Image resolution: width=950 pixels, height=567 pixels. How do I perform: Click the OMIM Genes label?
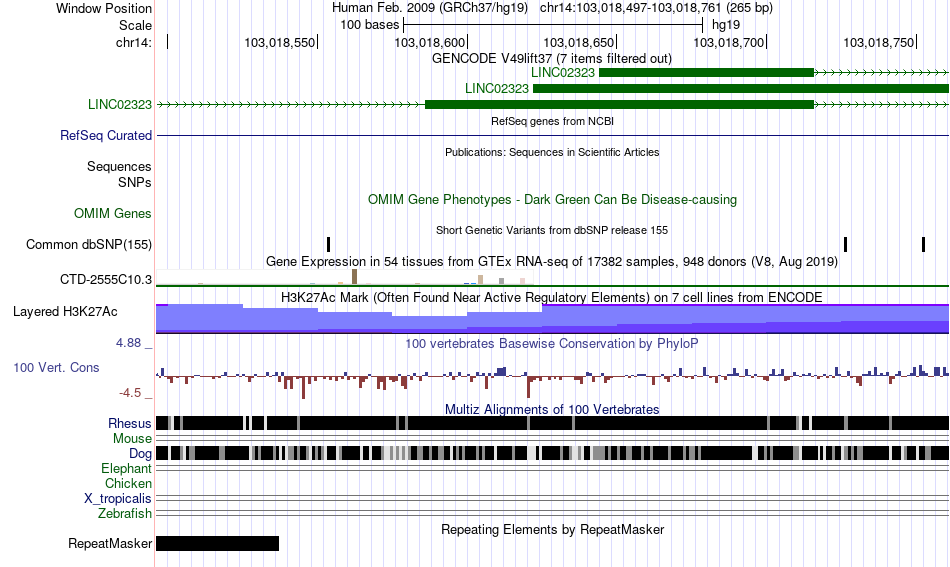point(113,213)
